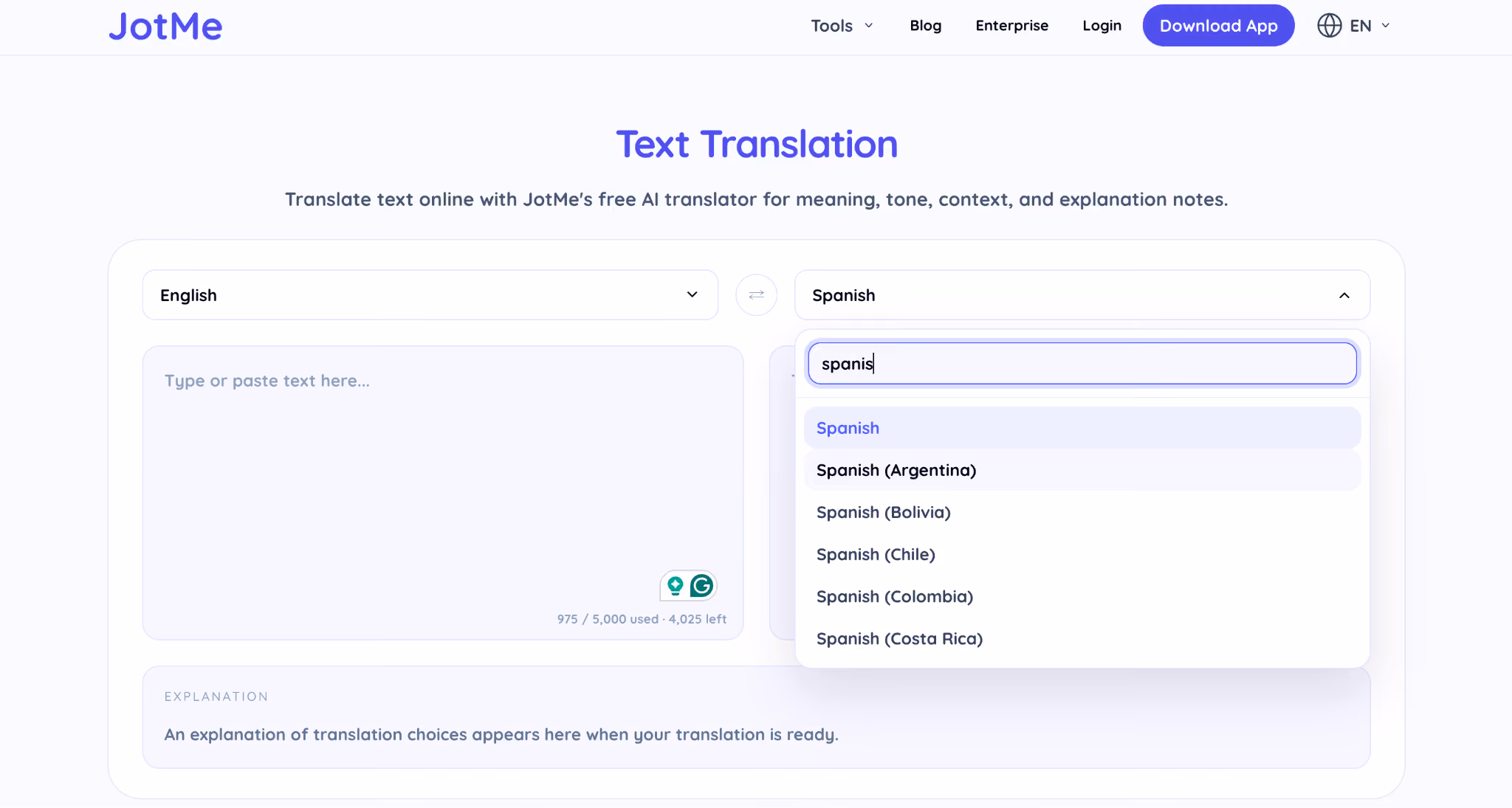Click the target dropdown up-chevron
This screenshot has height=808, width=1512.
1344,295
